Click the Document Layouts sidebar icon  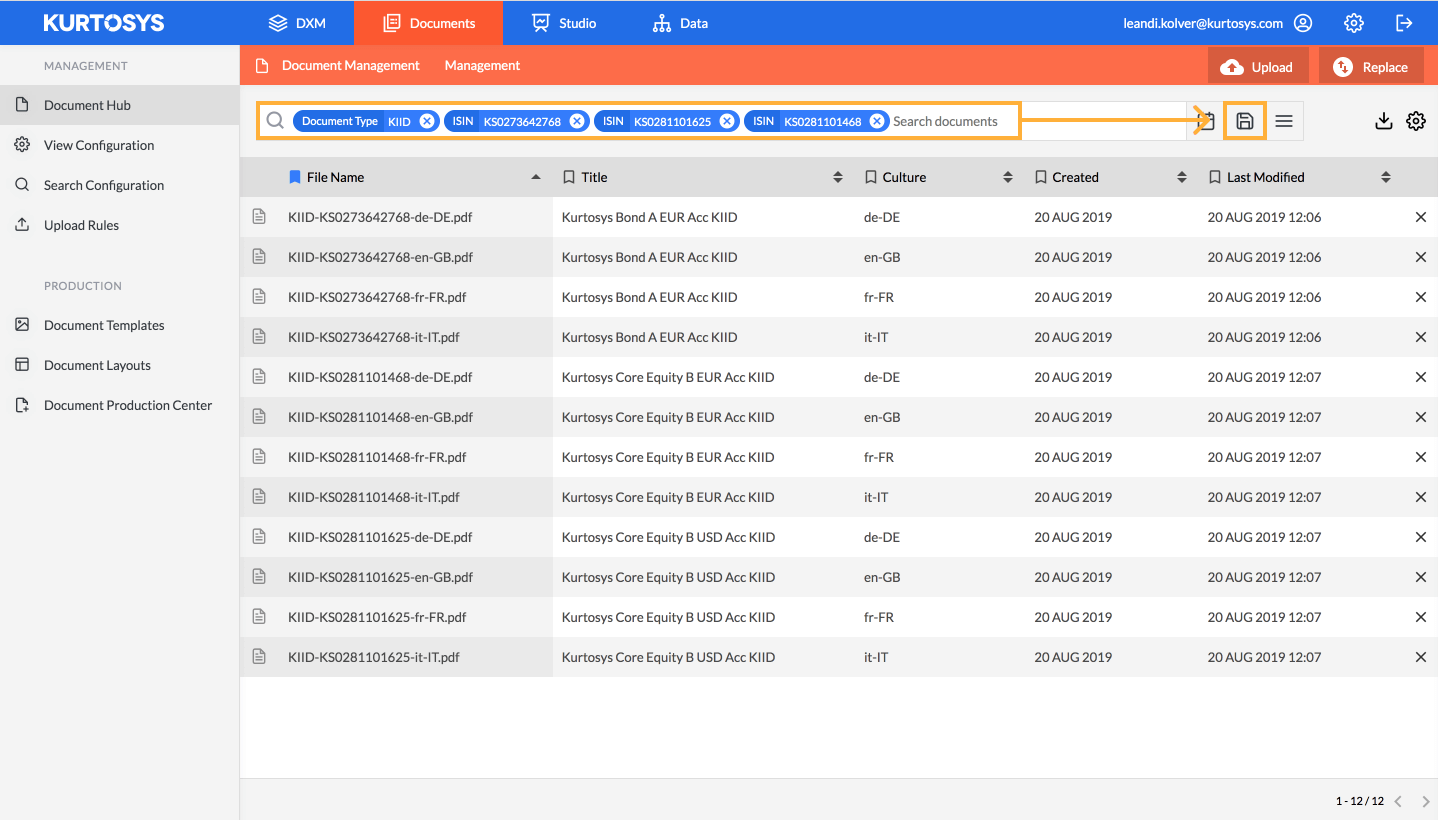tap(22, 365)
